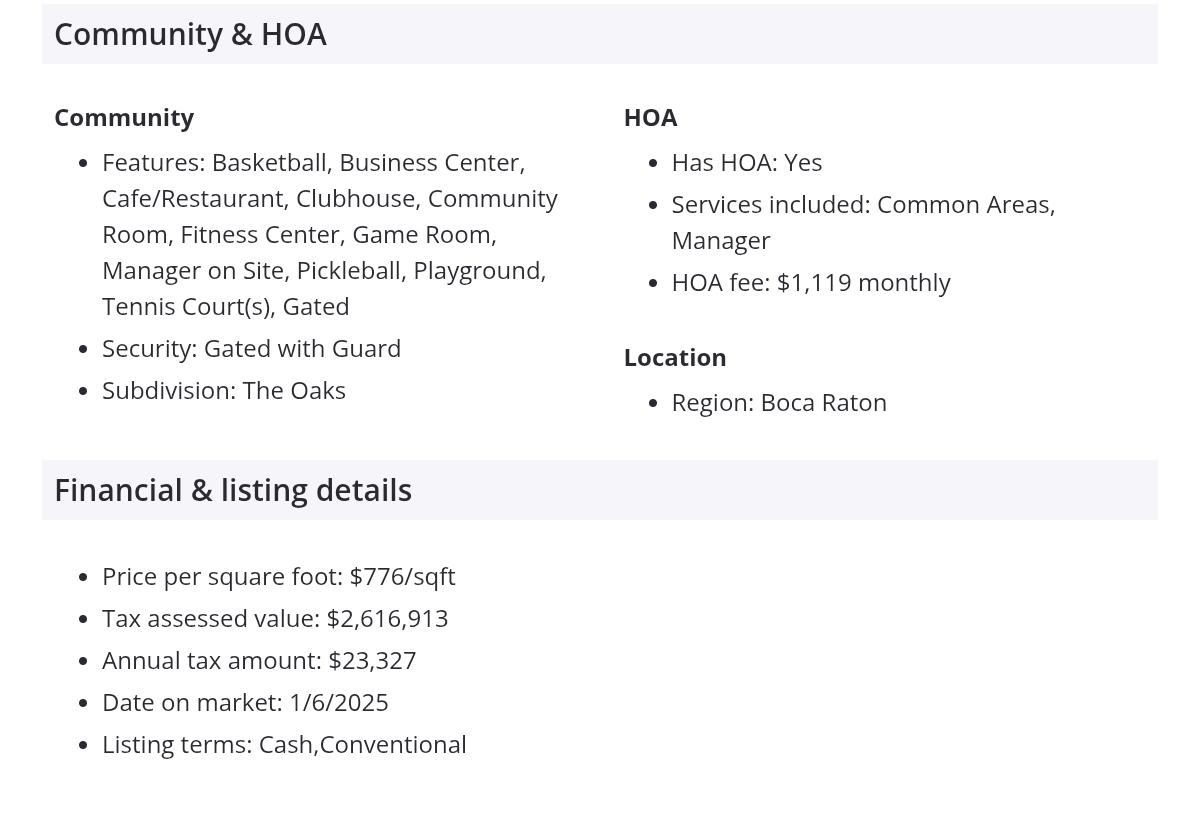
Task: Click Security: Gated with Guard
Action: click(x=251, y=348)
